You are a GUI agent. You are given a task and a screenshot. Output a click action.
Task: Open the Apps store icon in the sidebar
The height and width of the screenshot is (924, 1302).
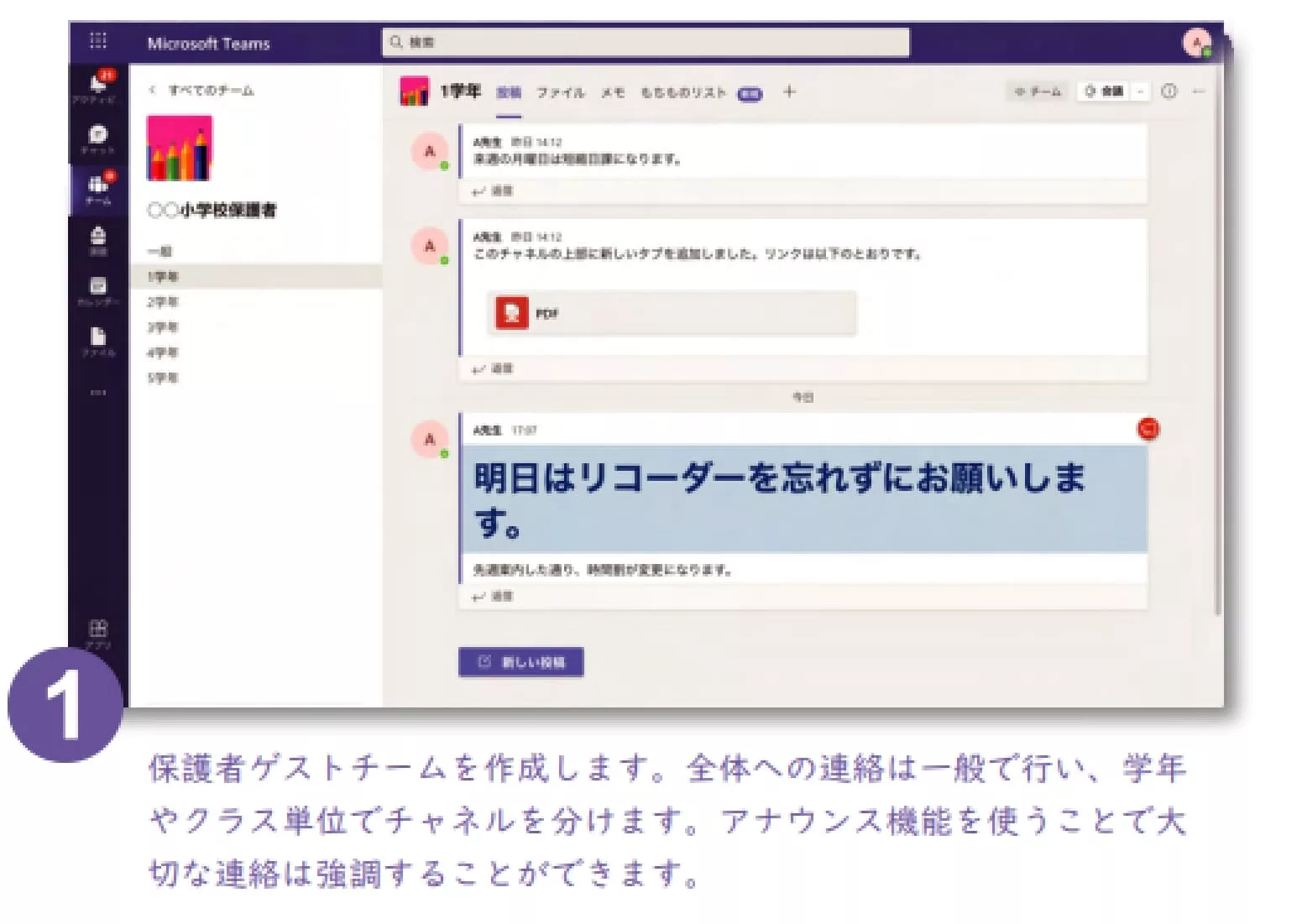[98, 634]
